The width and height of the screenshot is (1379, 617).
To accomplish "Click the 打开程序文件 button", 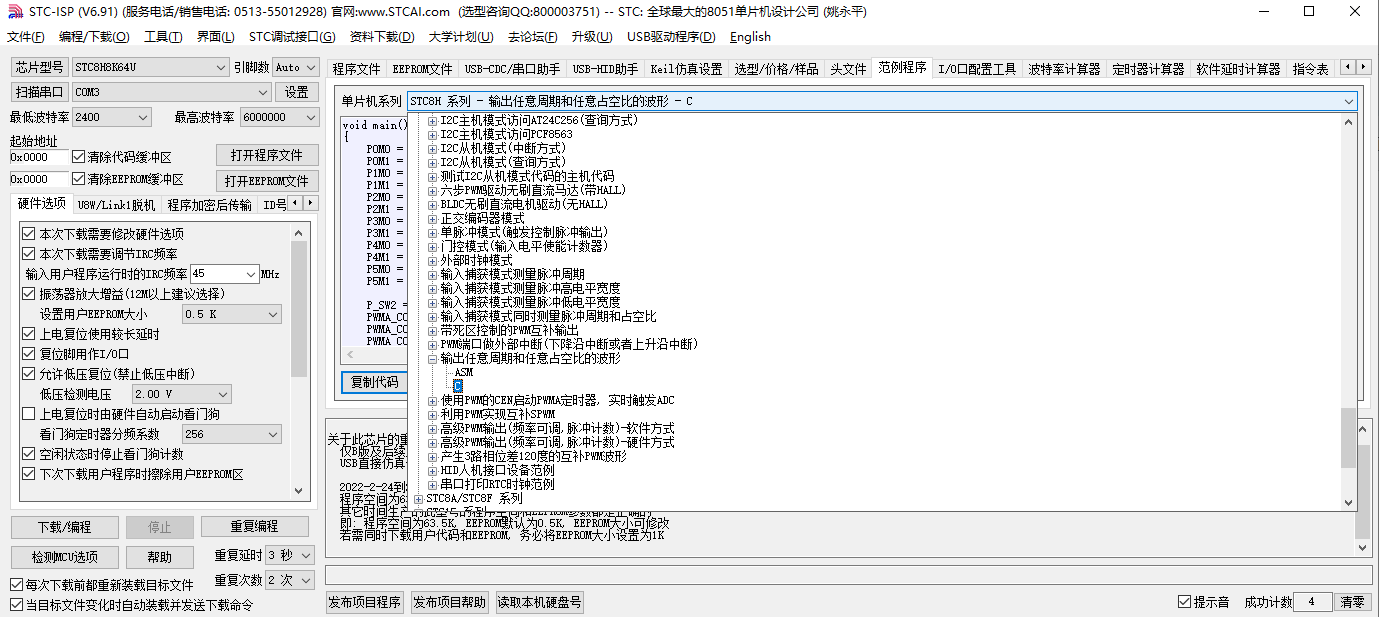I will point(267,155).
